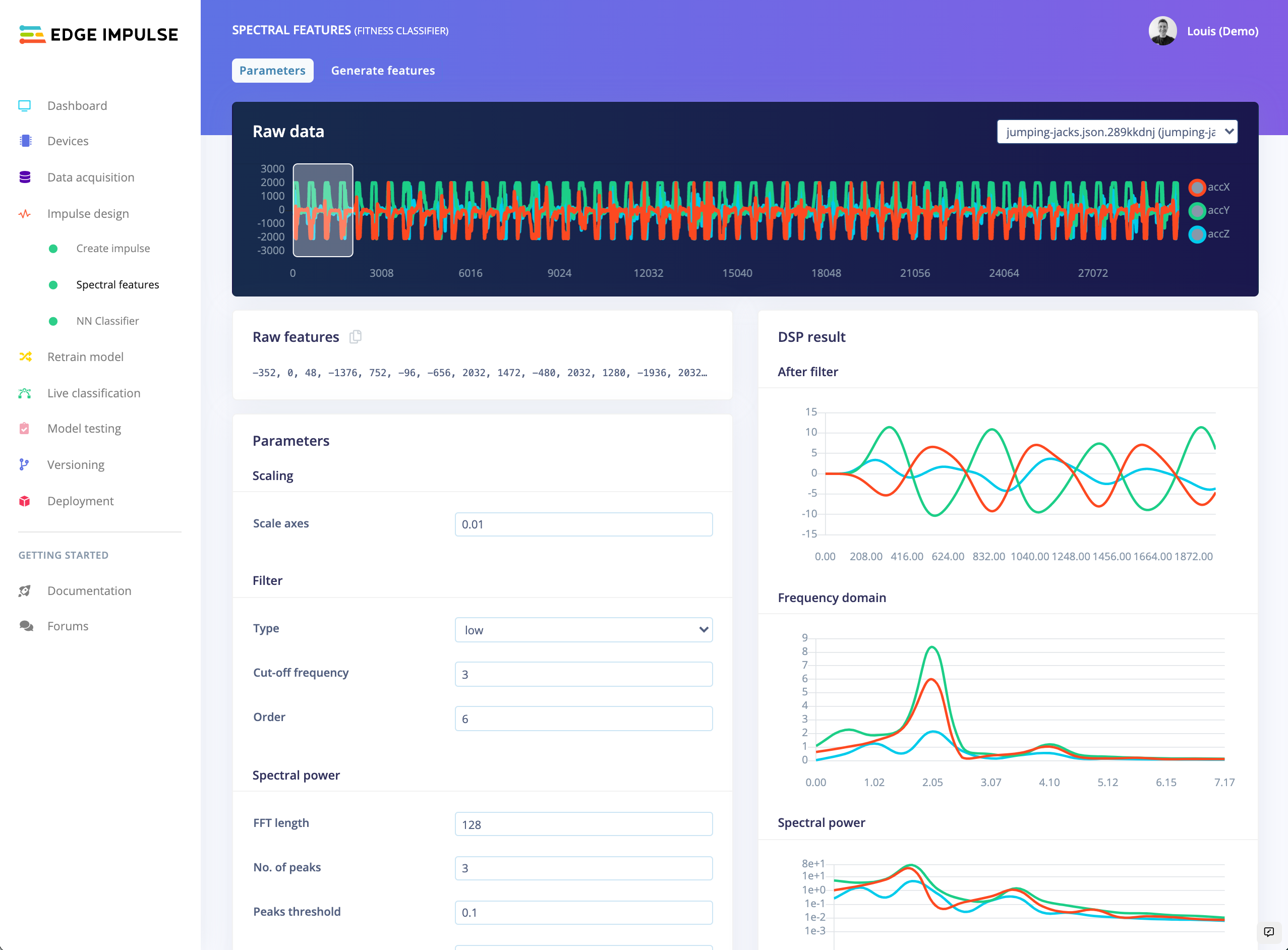The width and height of the screenshot is (1288, 950).
Task: Open the NN Classifier page link
Action: 107,321
